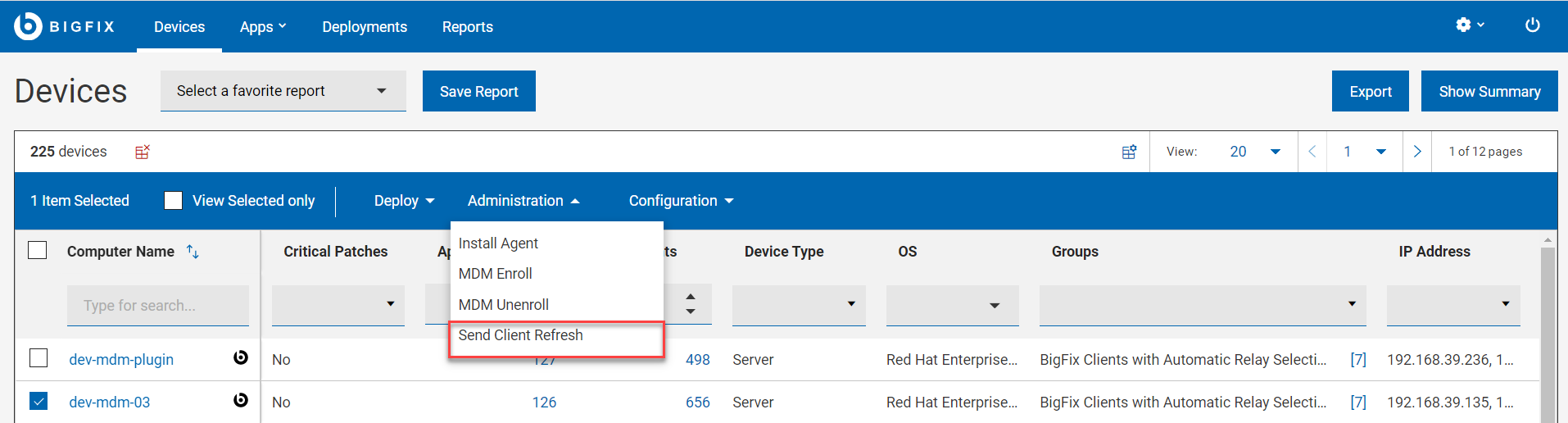This screenshot has height=423, width=1568.
Task: Click the Save Report button
Action: (478, 91)
